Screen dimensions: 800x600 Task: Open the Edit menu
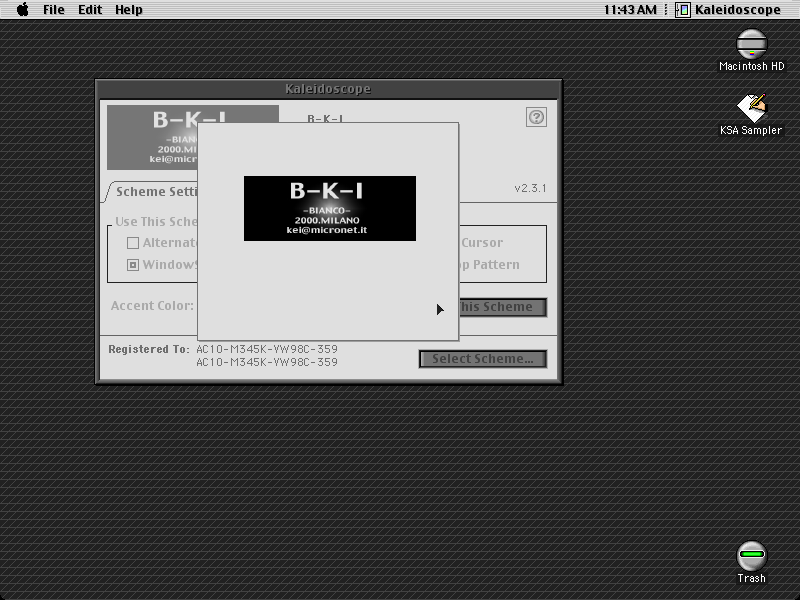[x=90, y=10]
